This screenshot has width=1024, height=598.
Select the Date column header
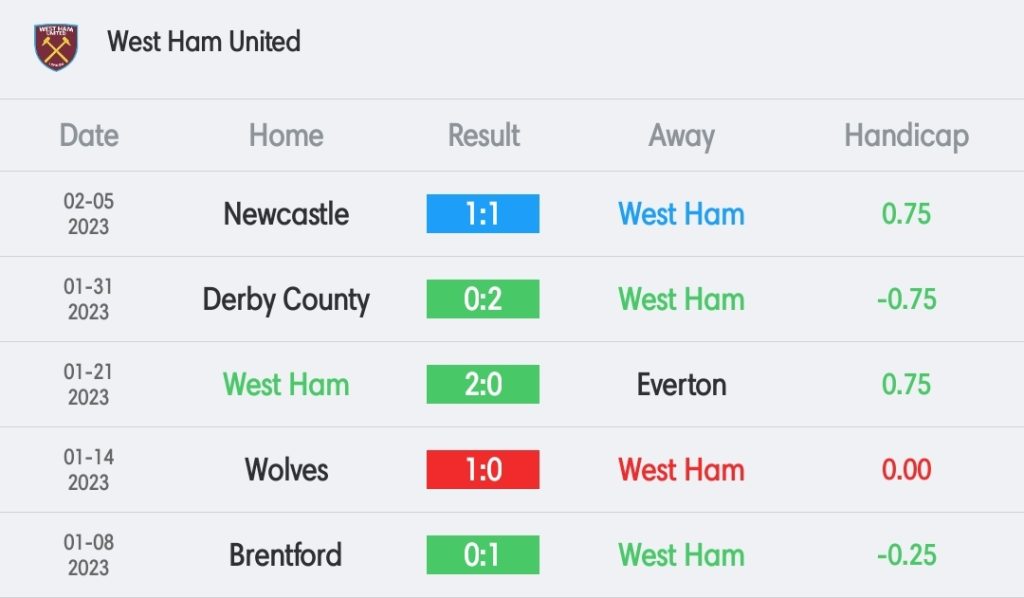click(x=89, y=135)
